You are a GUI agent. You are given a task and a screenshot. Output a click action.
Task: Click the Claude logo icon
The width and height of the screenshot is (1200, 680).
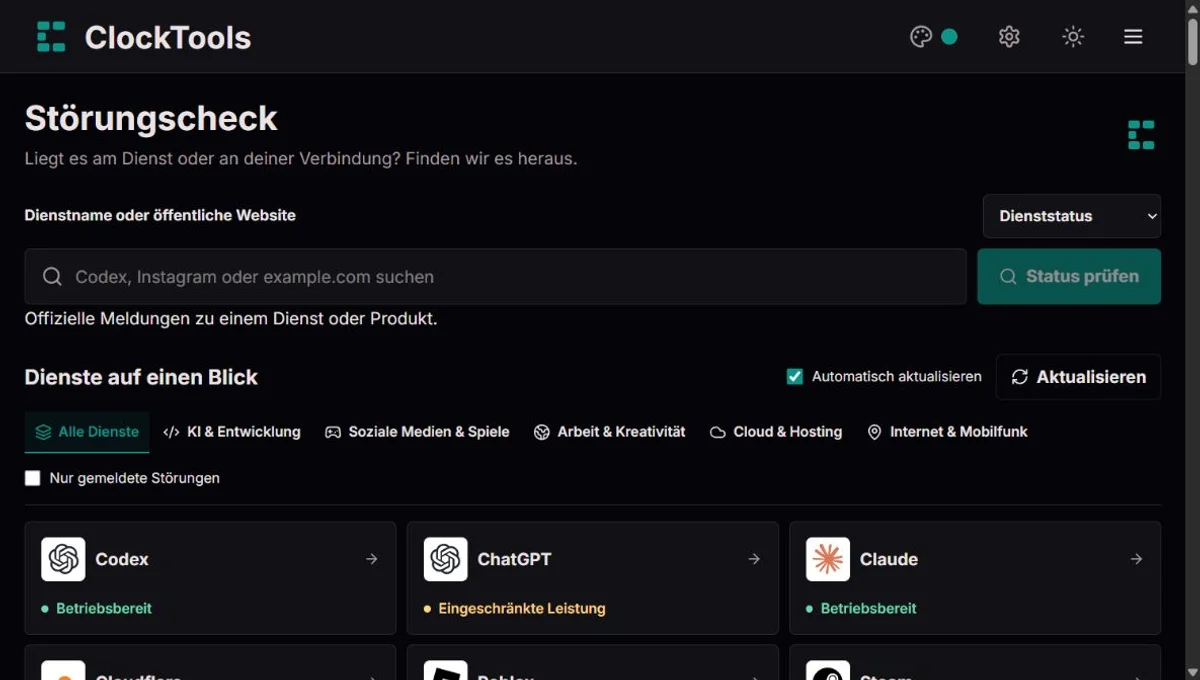(x=828, y=559)
